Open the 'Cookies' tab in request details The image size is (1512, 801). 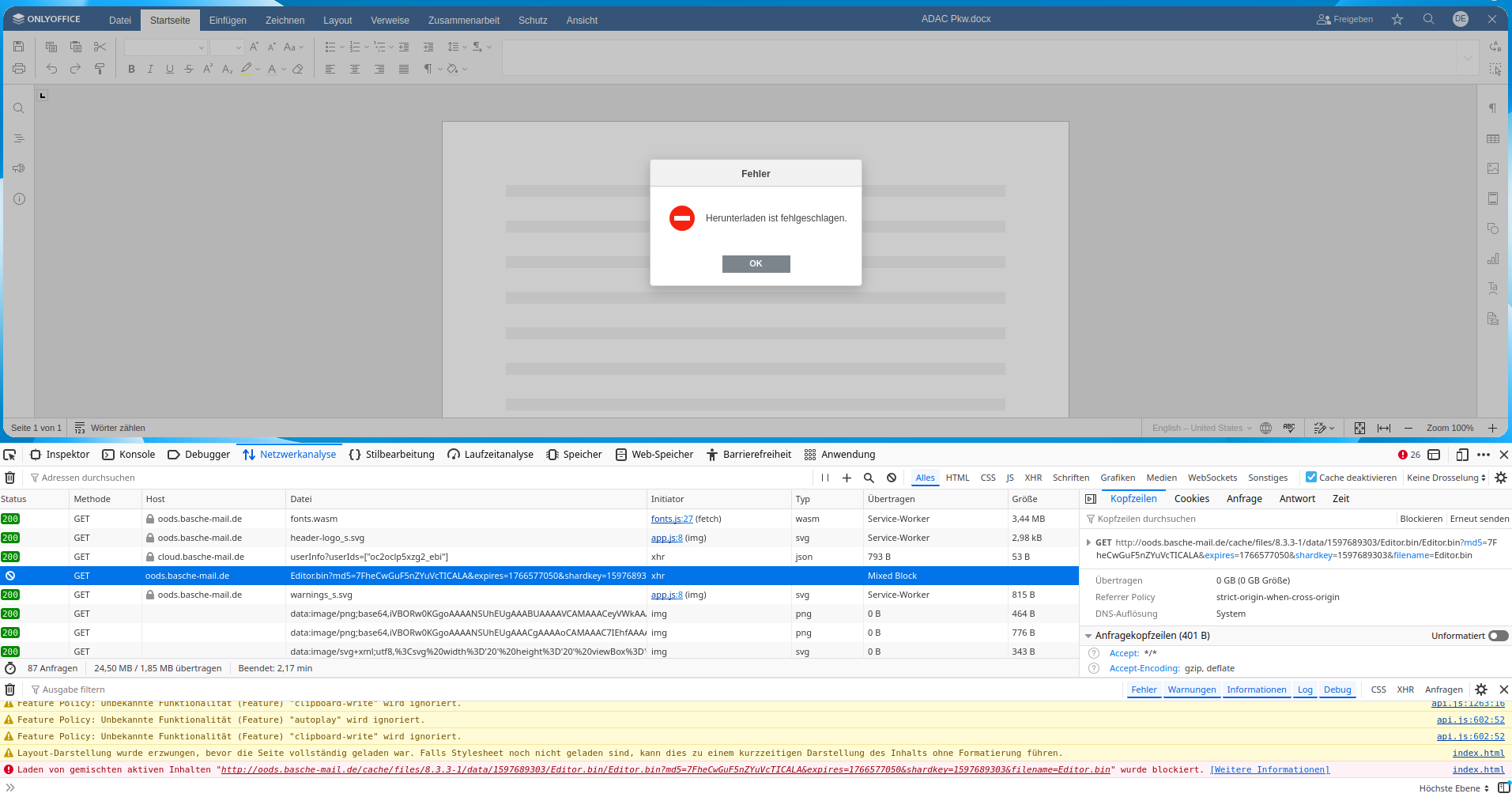click(x=1191, y=499)
